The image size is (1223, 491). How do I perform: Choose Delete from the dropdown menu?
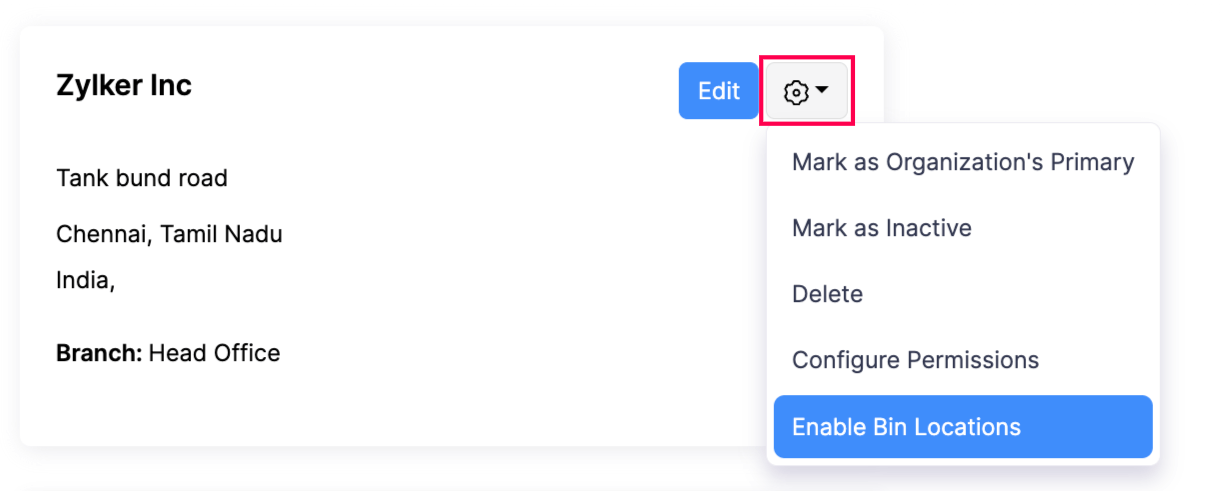click(x=827, y=294)
